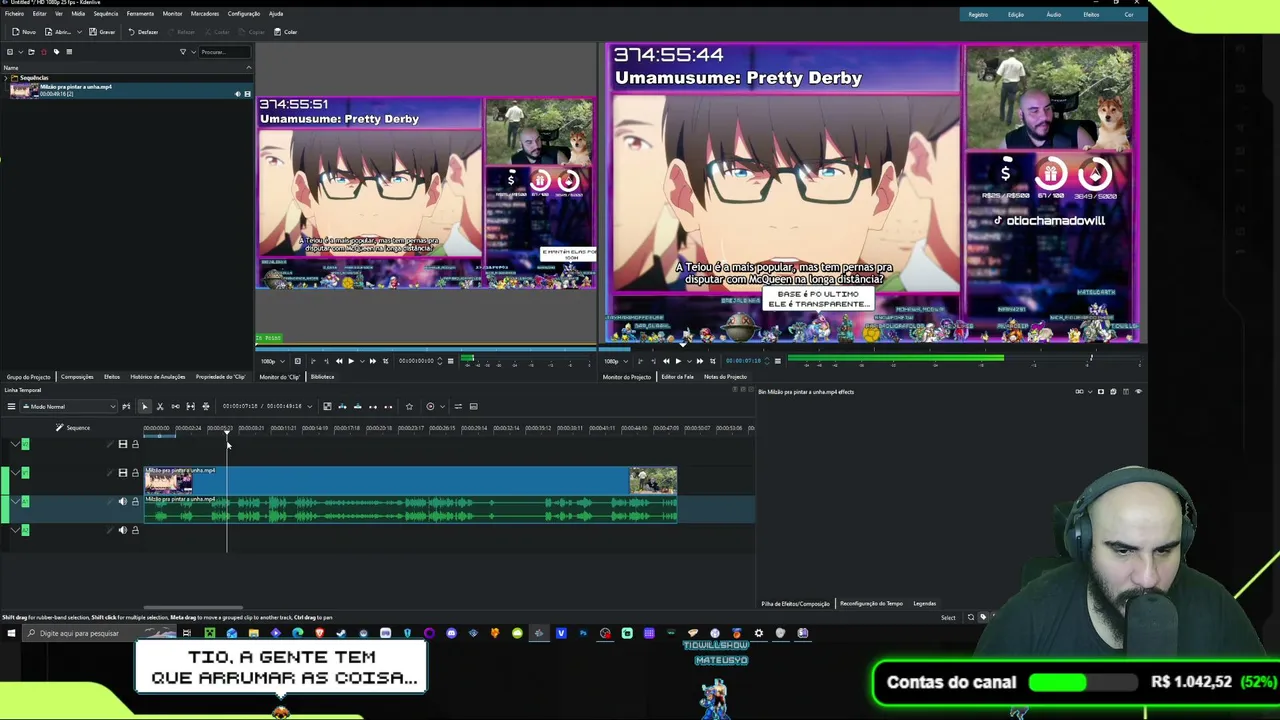The image size is (1280, 720).
Task: Click the project bin filter funnel icon
Action: point(182,52)
